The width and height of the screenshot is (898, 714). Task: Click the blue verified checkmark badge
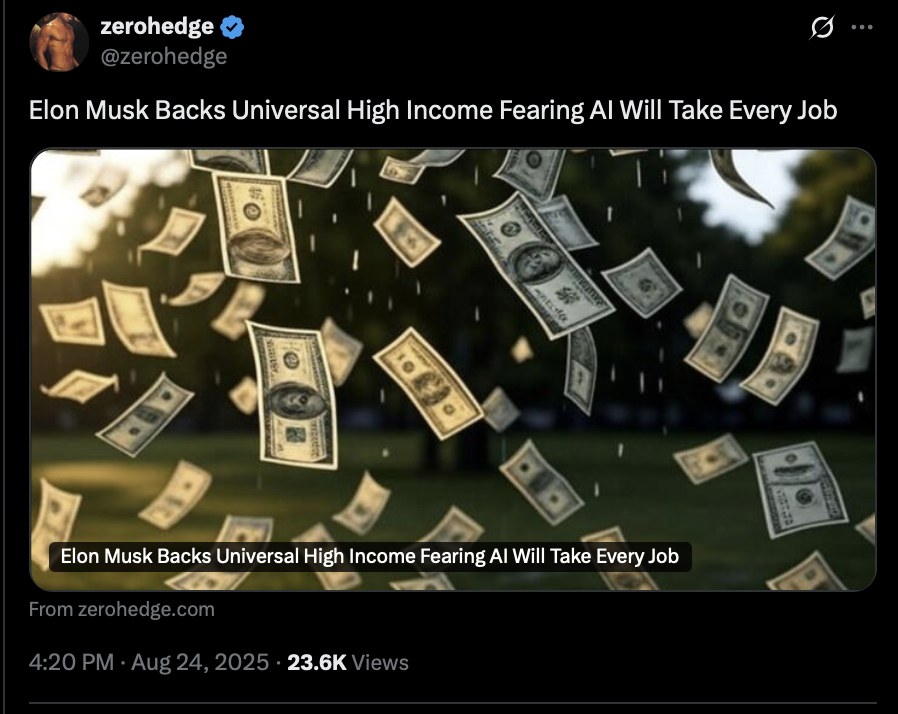tap(232, 27)
